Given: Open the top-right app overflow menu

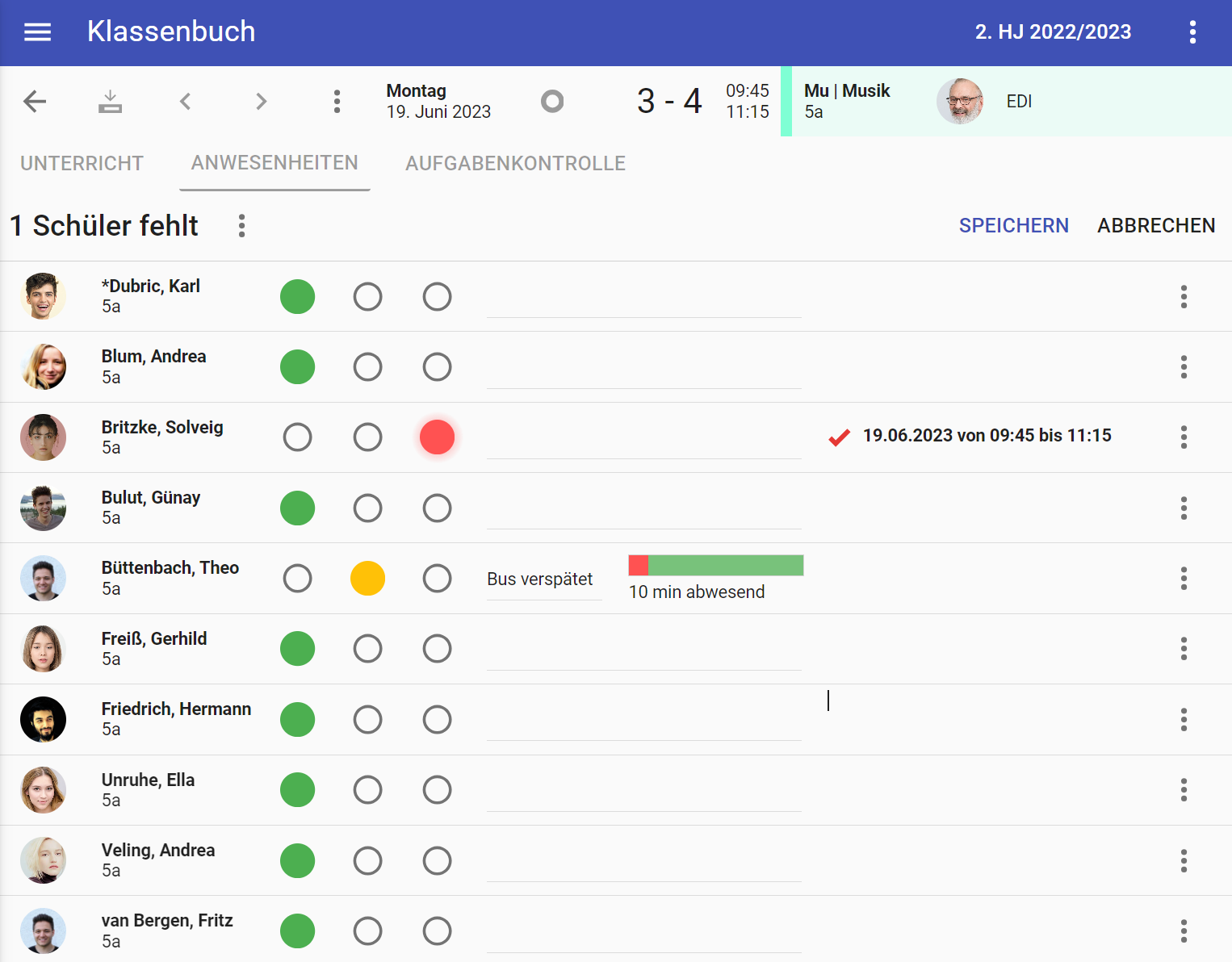Looking at the screenshot, I should [x=1192, y=32].
